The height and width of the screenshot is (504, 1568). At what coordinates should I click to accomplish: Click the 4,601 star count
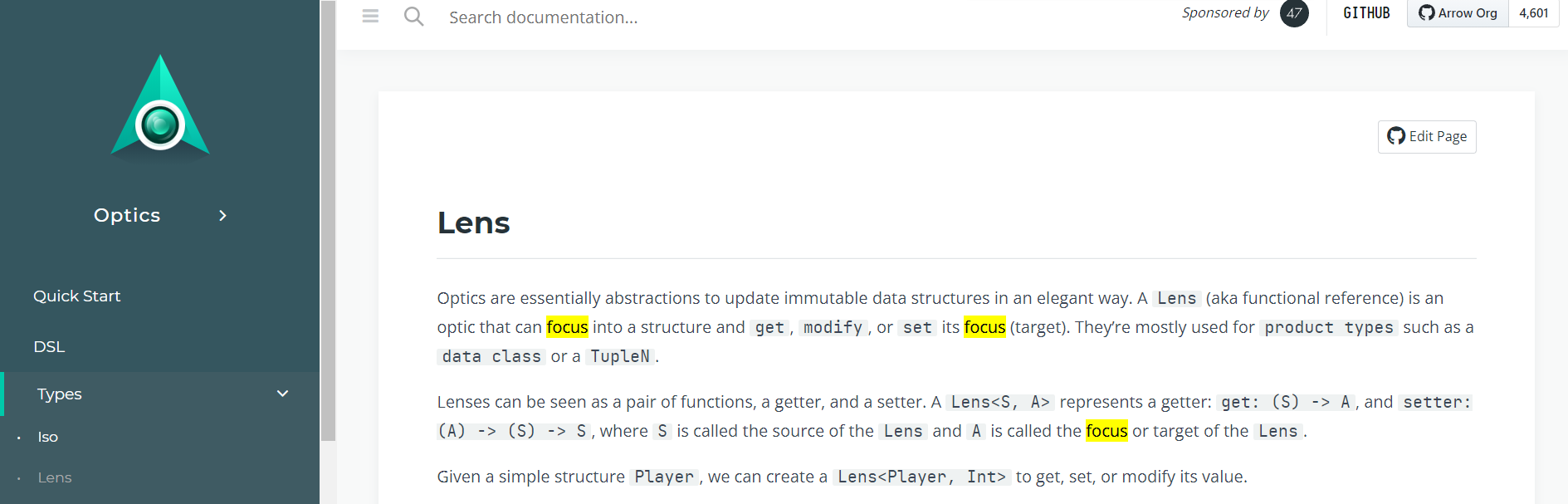1533,13
